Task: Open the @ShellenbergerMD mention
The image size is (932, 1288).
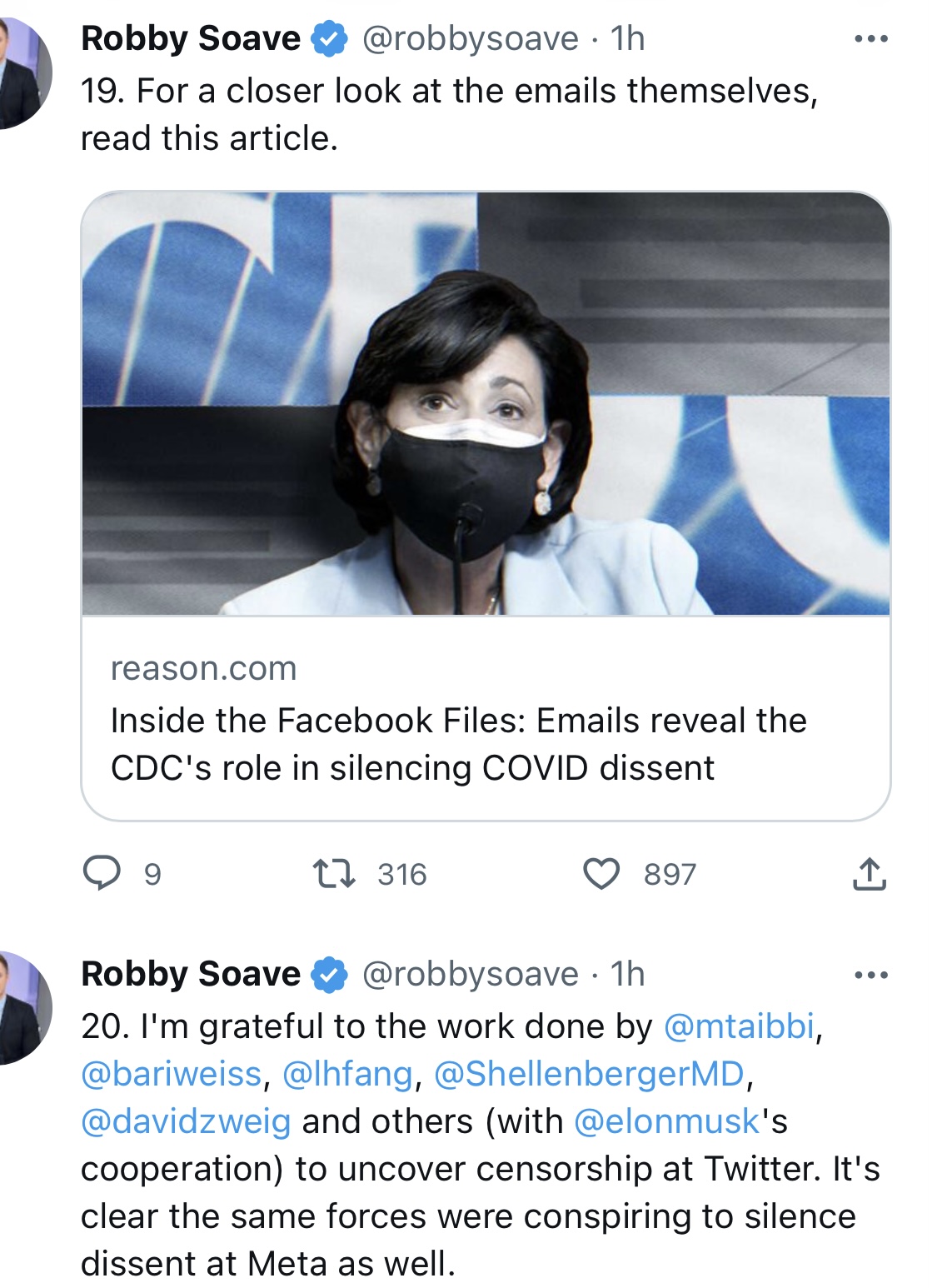Action: (589, 1074)
